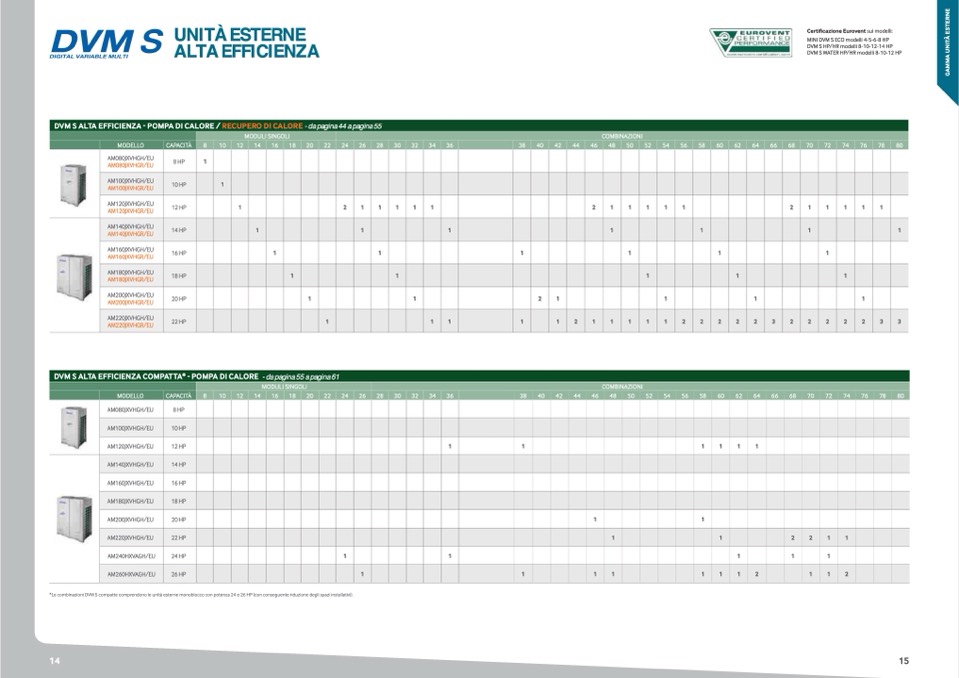This screenshot has width=959, height=678.
Task: Select the AM240HXVAGH/EU model row label
Action: 131,556
